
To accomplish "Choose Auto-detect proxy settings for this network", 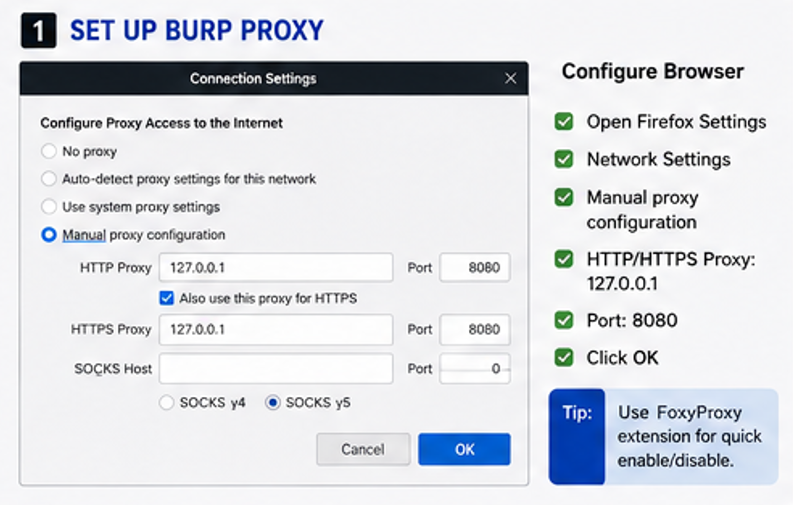I will click(x=49, y=178).
